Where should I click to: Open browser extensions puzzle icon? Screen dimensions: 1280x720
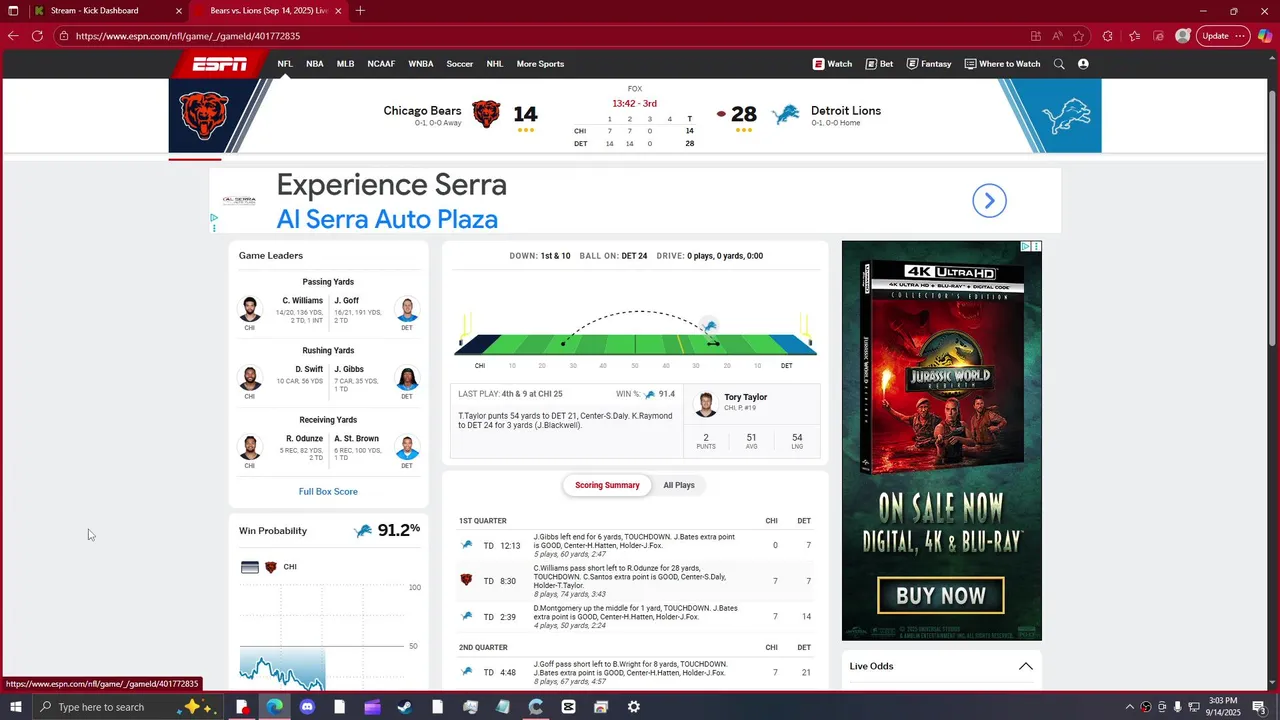[x=1107, y=36]
